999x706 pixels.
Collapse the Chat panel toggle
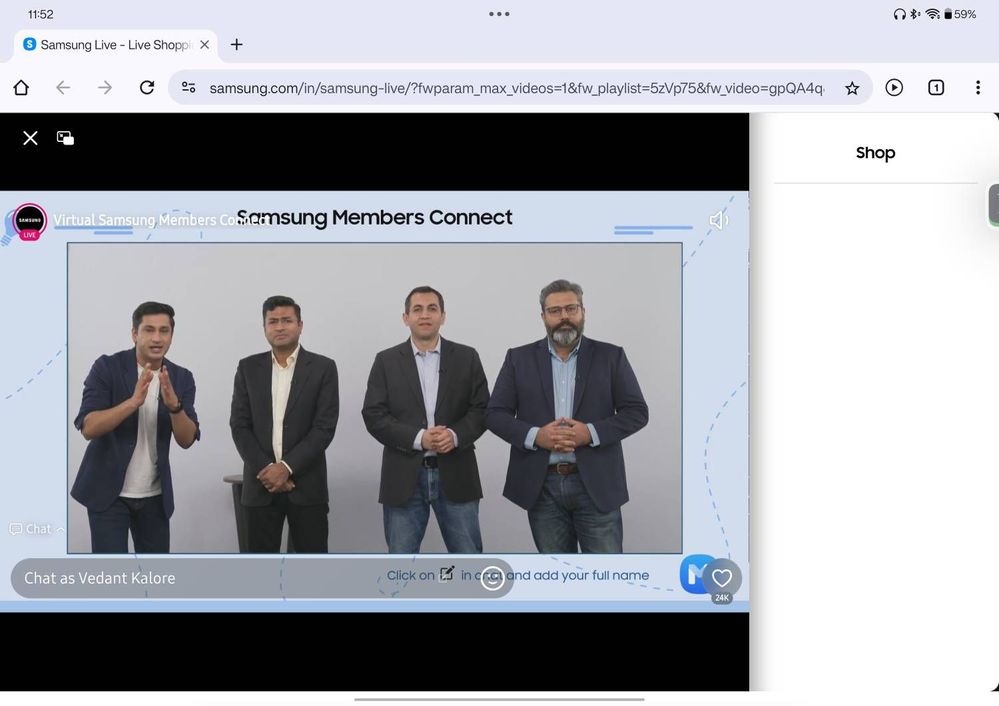tap(37, 529)
